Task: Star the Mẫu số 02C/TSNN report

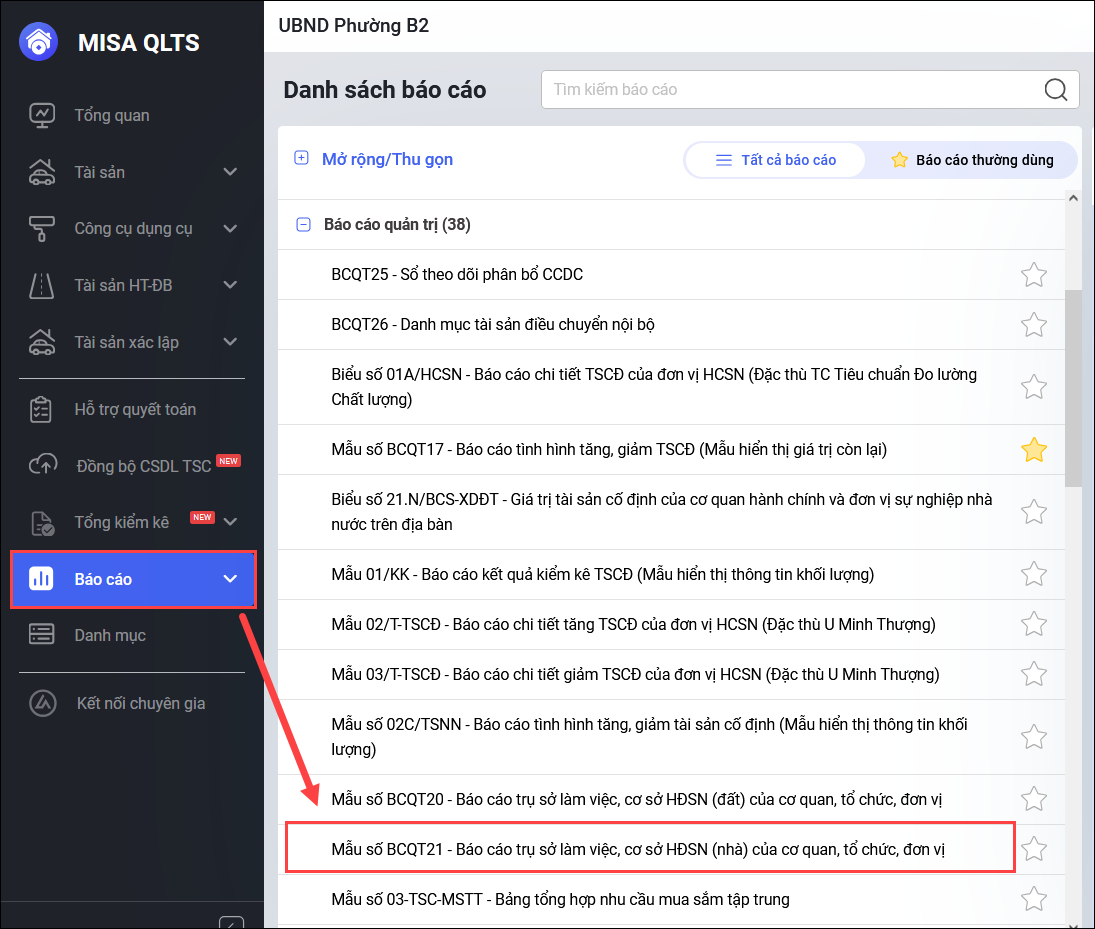Action: point(1034,737)
